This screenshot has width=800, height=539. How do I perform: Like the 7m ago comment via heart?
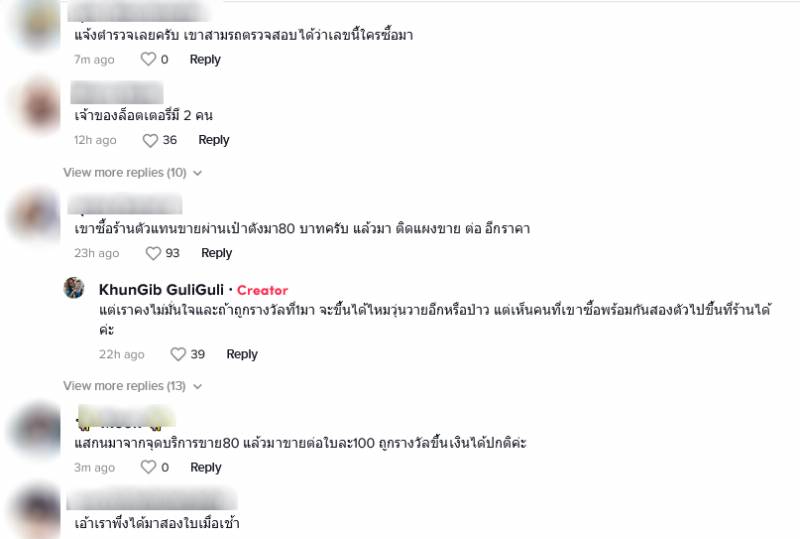[x=148, y=59]
